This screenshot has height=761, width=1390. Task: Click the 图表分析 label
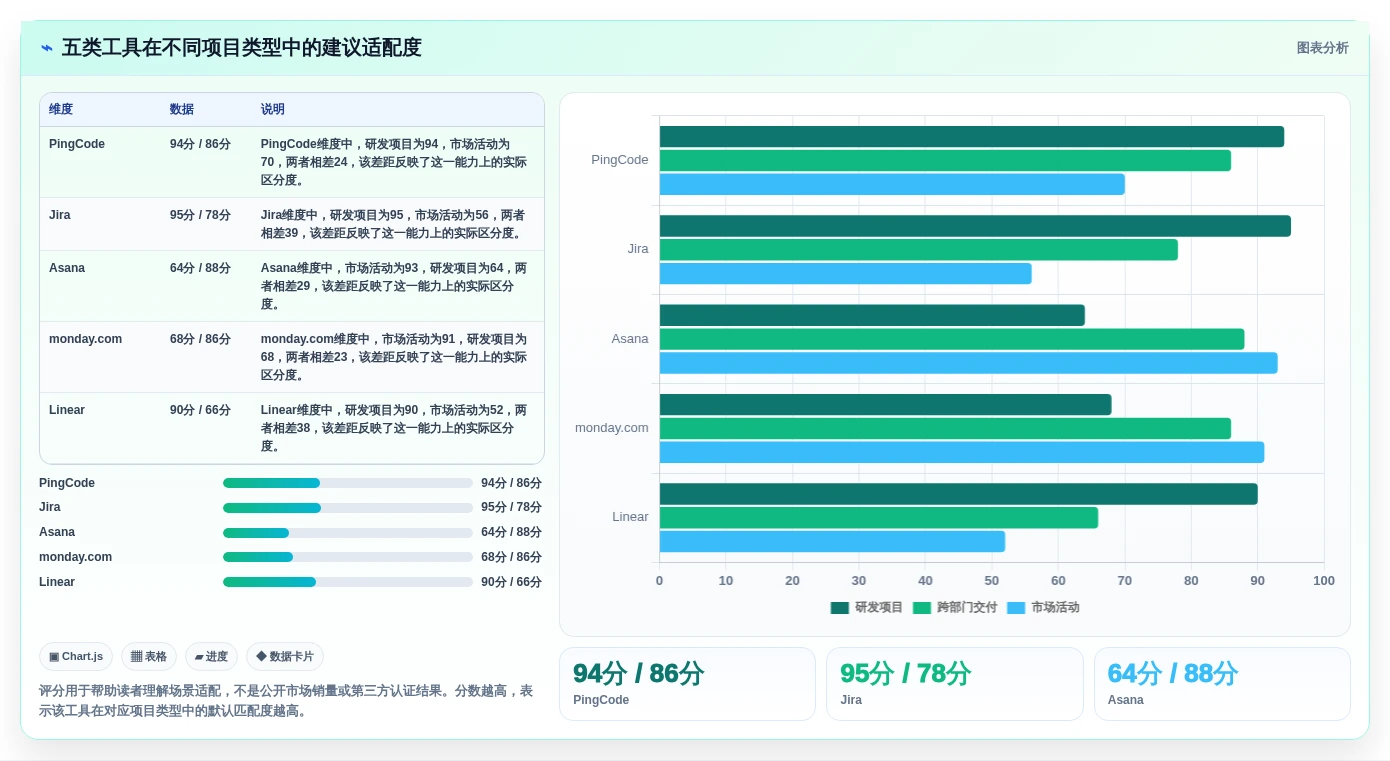click(x=1322, y=48)
